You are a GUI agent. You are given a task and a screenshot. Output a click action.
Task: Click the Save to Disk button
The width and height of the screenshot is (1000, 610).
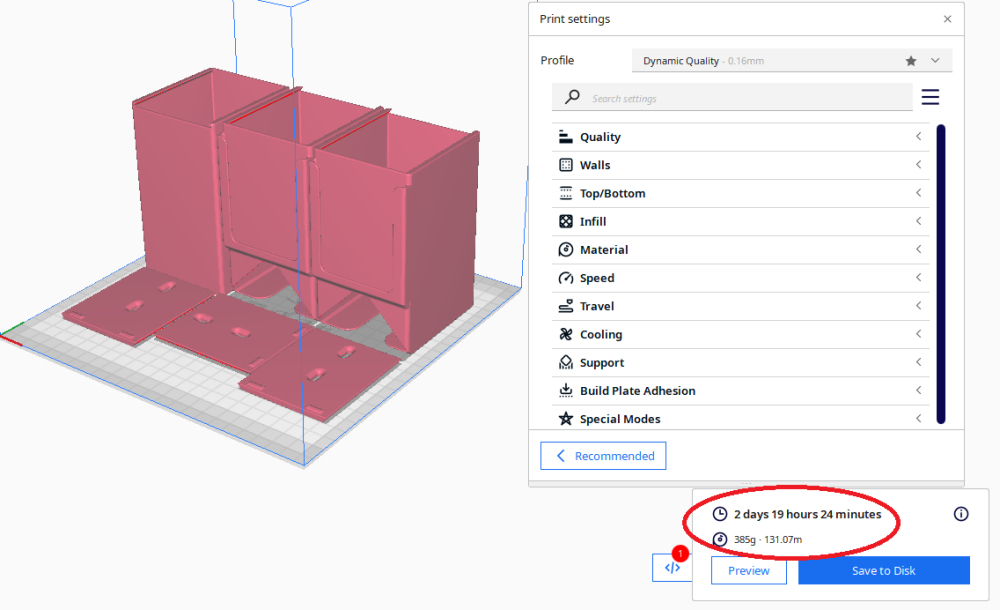click(x=884, y=570)
